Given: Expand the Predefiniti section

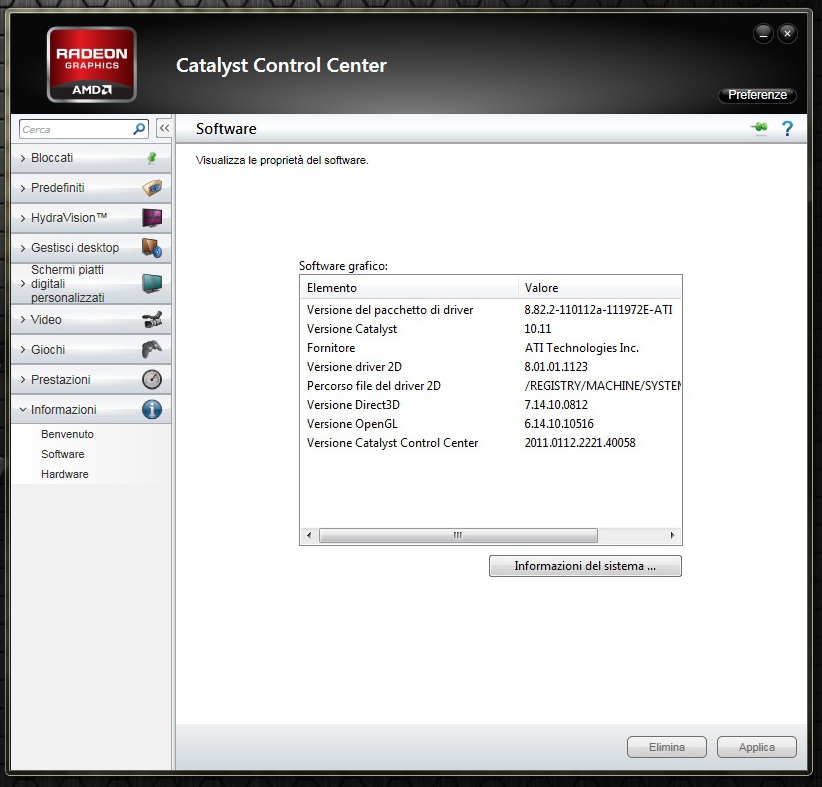Looking at the screenshot, I should (x=91, y=188).
